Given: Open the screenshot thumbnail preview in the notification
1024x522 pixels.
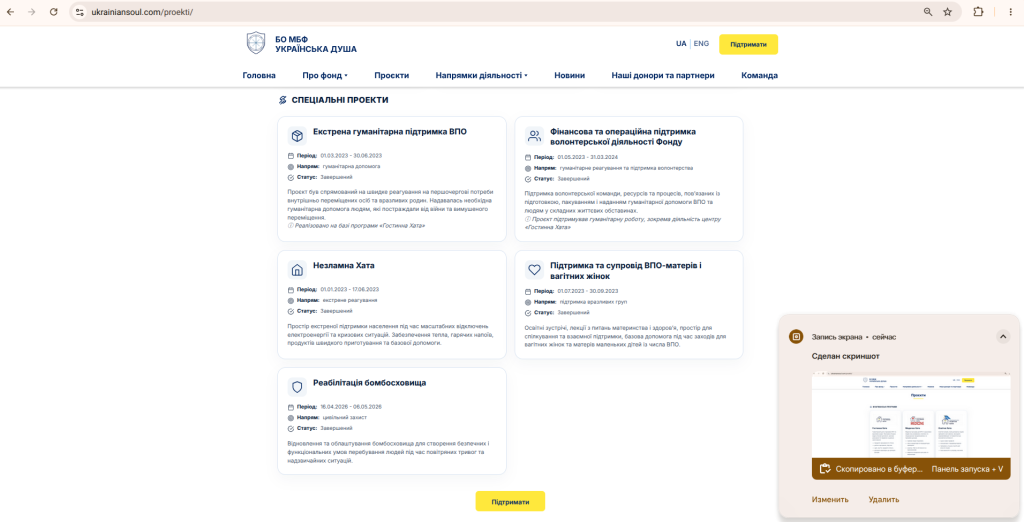Looking at the screenshot, I should point(911,416).
